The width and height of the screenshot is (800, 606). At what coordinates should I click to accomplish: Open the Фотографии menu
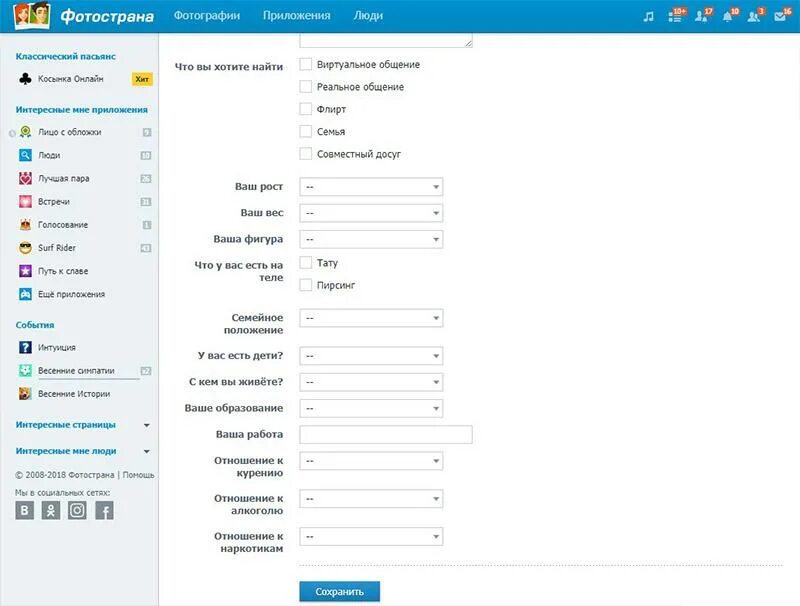coord(207,16)
